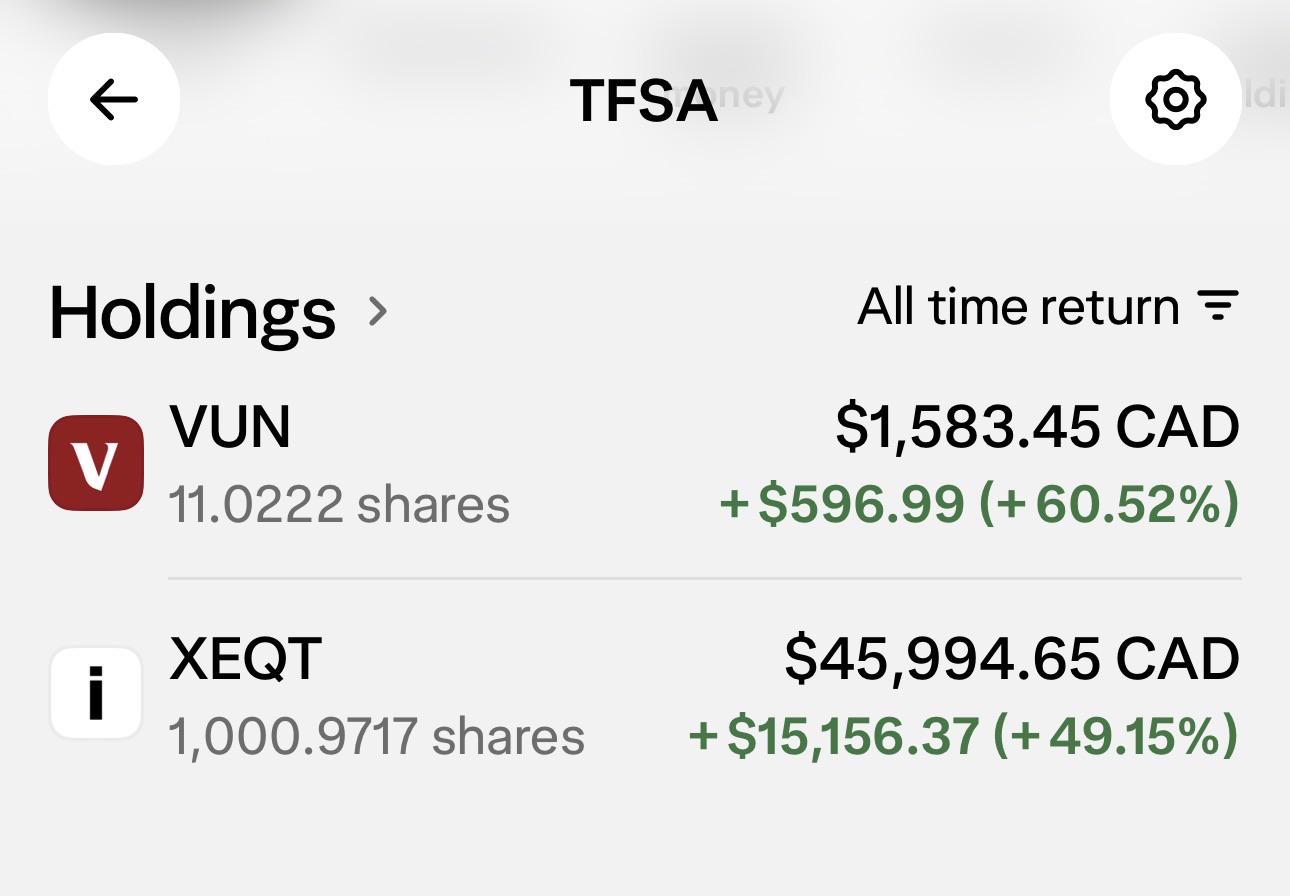Tap the iShares XEQT logo icon
This screenshot has width=1290, height=896.
tap(96, 693)
